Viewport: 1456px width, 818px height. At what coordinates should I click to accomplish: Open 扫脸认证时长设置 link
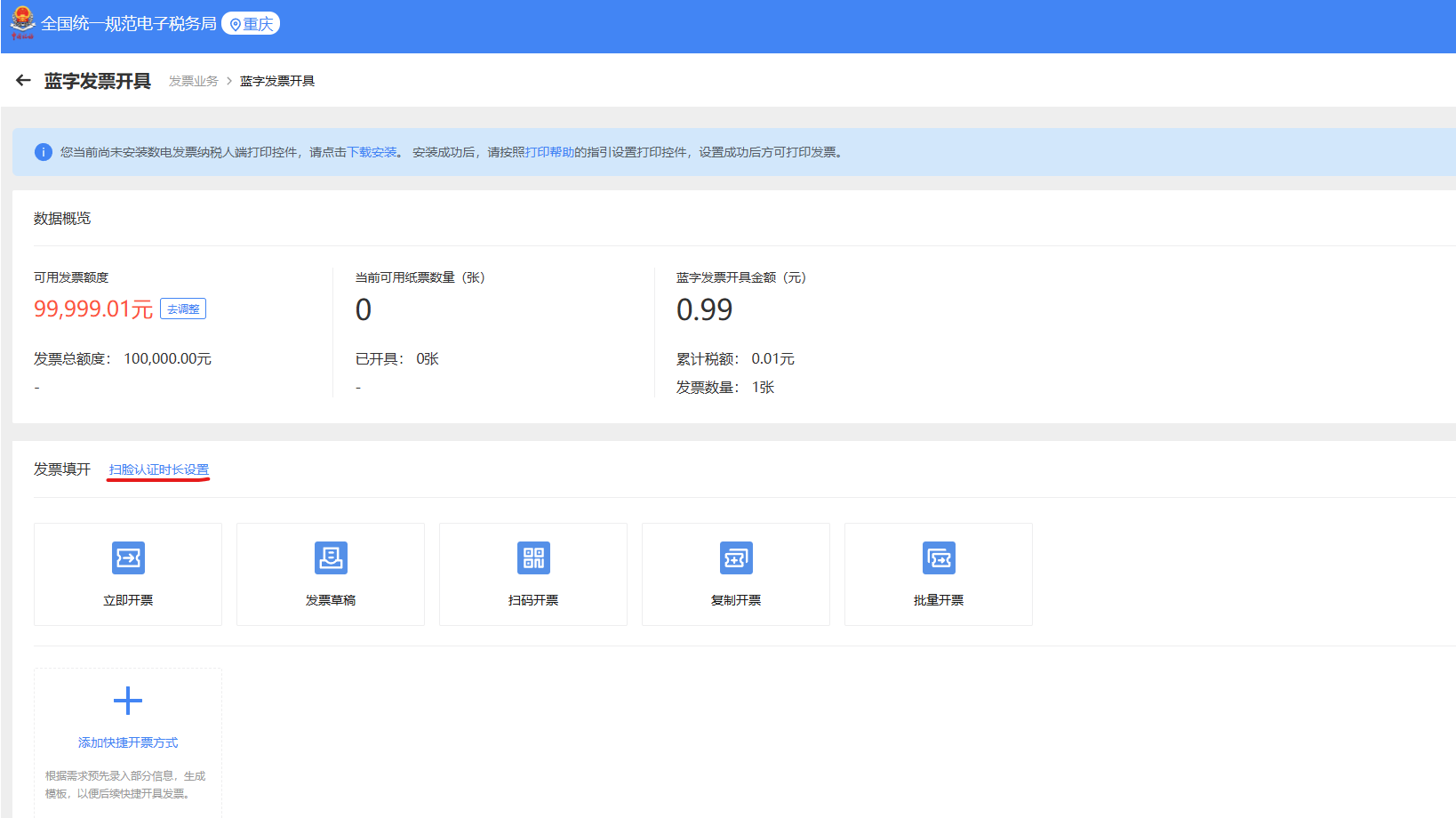pos(159,469)
